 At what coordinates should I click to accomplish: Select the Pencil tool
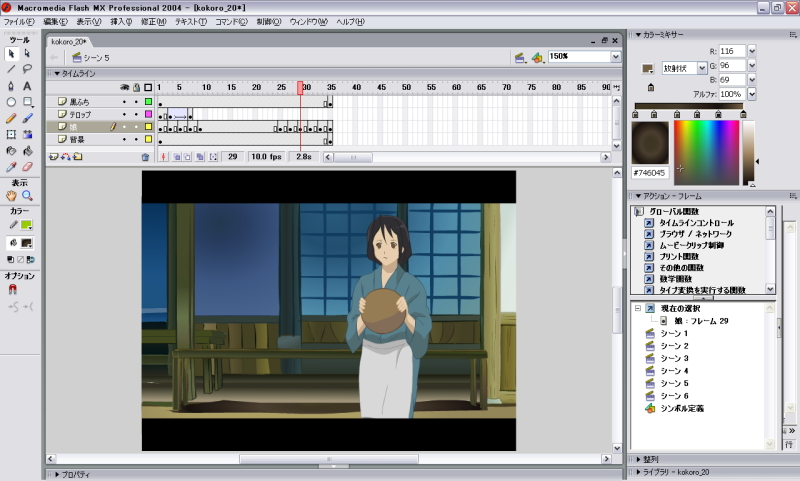coord(11,118)
